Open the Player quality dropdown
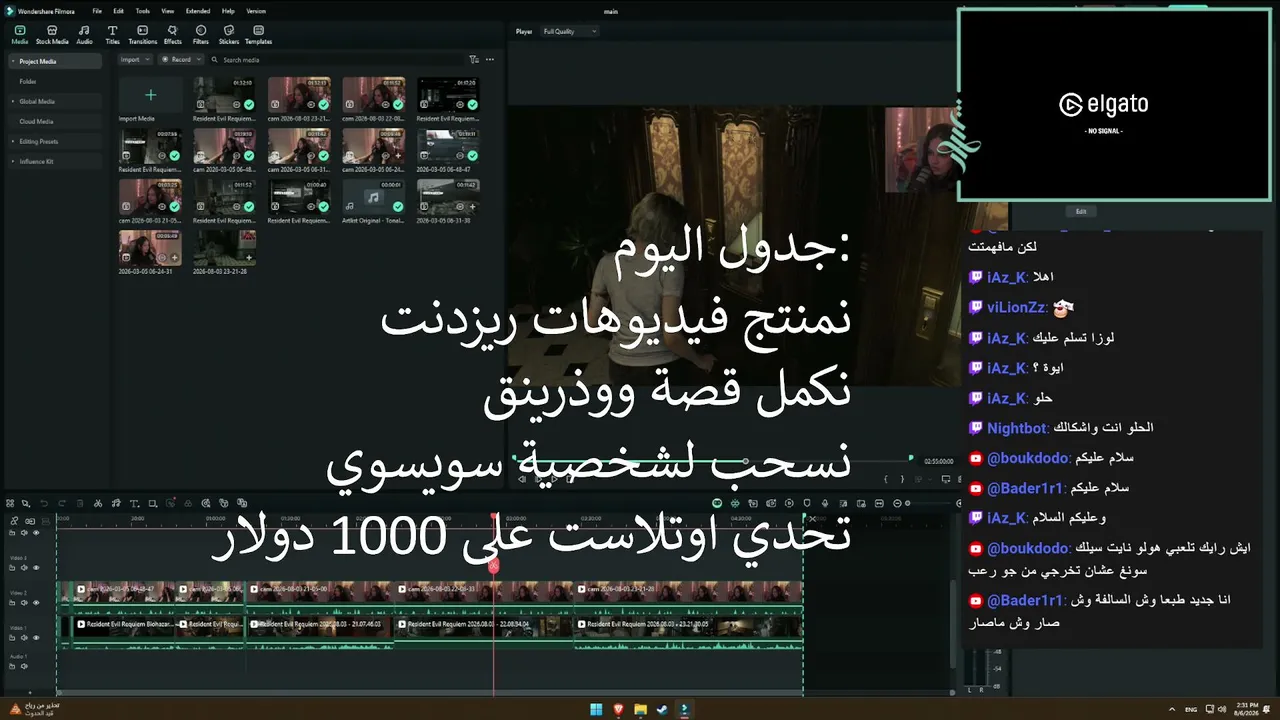 click(x=569, y=32)
